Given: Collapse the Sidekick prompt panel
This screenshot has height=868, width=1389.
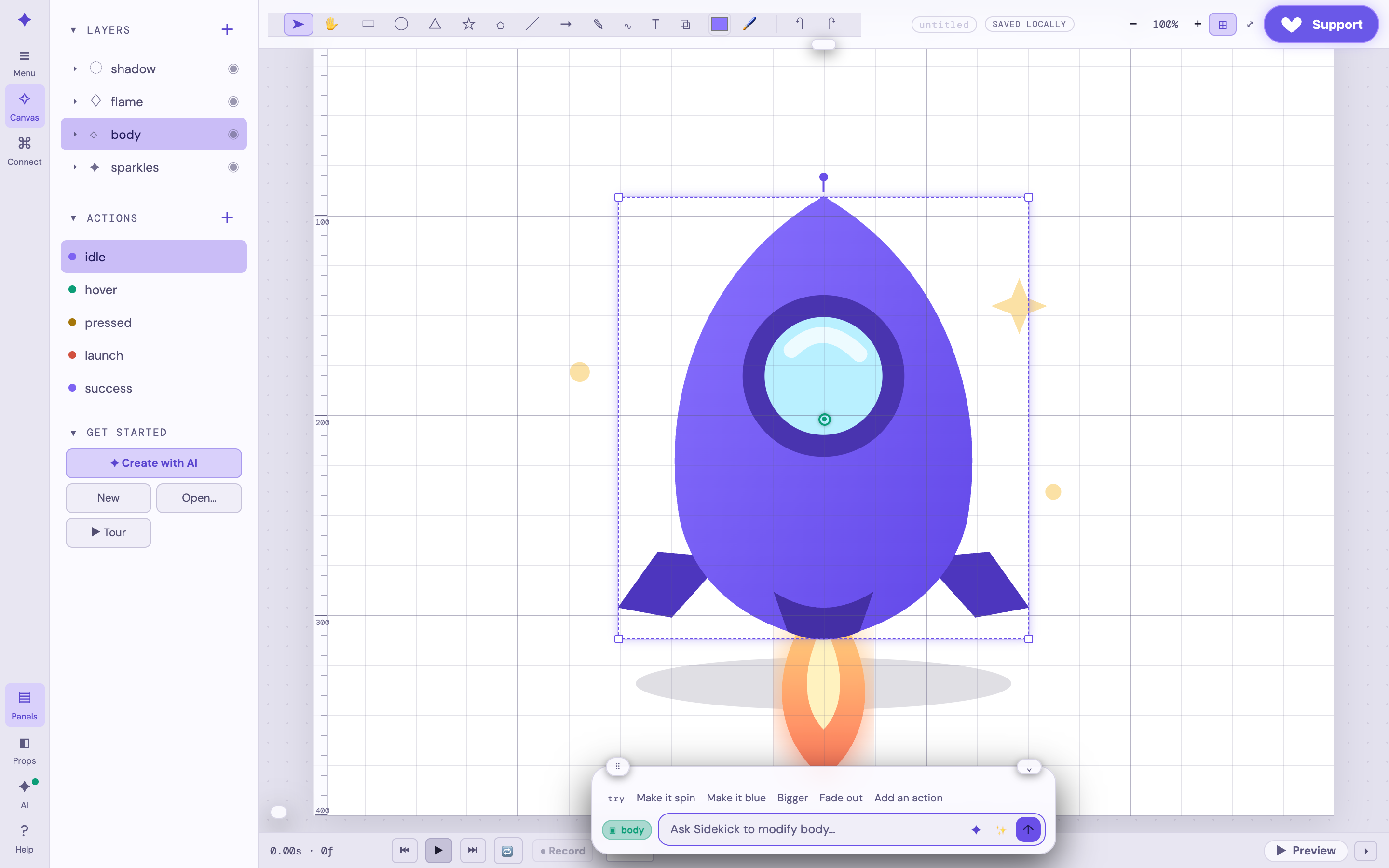Looking at the screenshot, I should tap(1029, 768).
